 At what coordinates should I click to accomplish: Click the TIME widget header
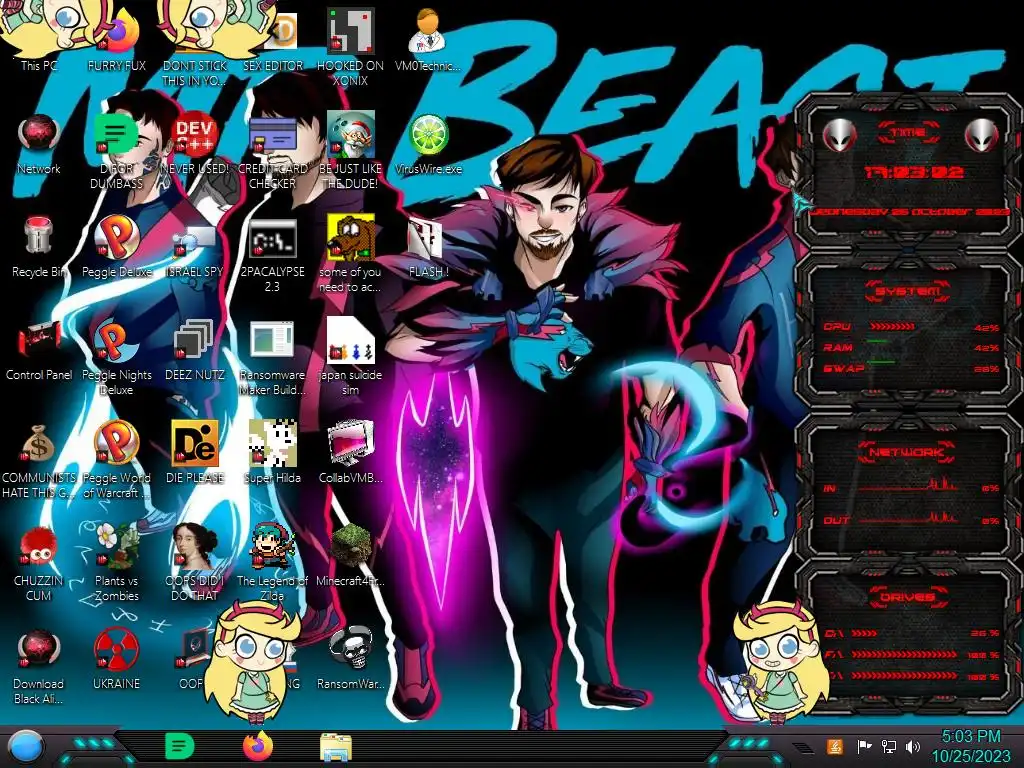[x=908, y=133]
